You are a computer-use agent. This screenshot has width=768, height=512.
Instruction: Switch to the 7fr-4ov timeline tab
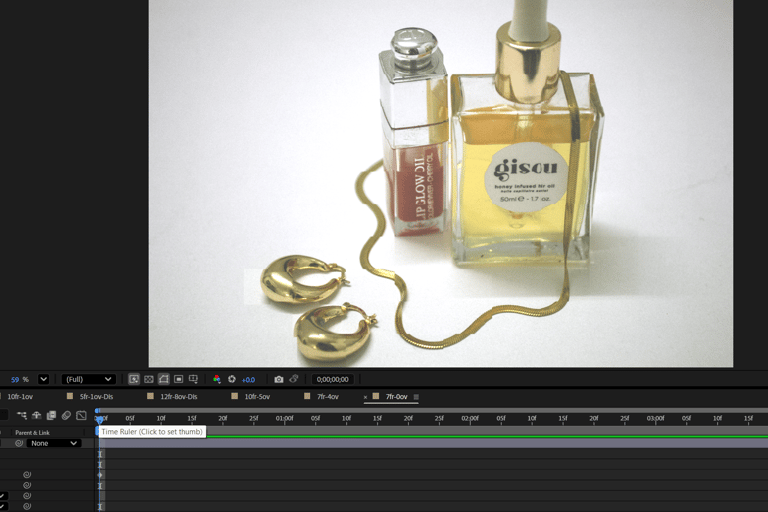(x=328, y=396)
